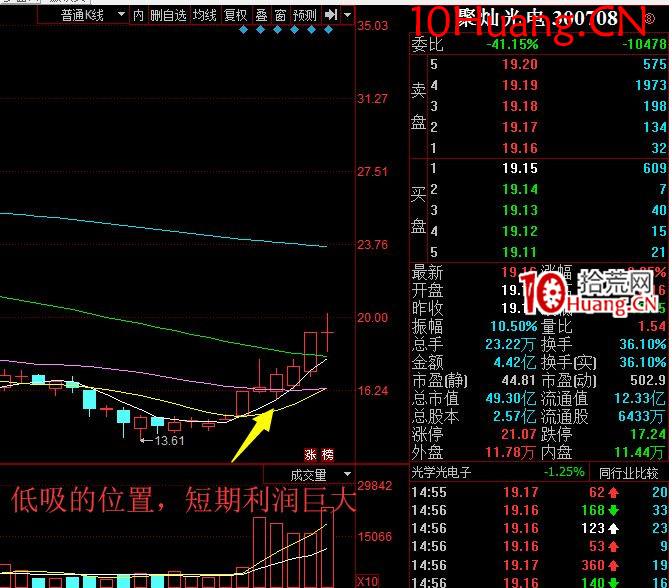669x588 pixels.
Task: Select the sell level 3 price 19.18
Action: [x=520, y=106]
